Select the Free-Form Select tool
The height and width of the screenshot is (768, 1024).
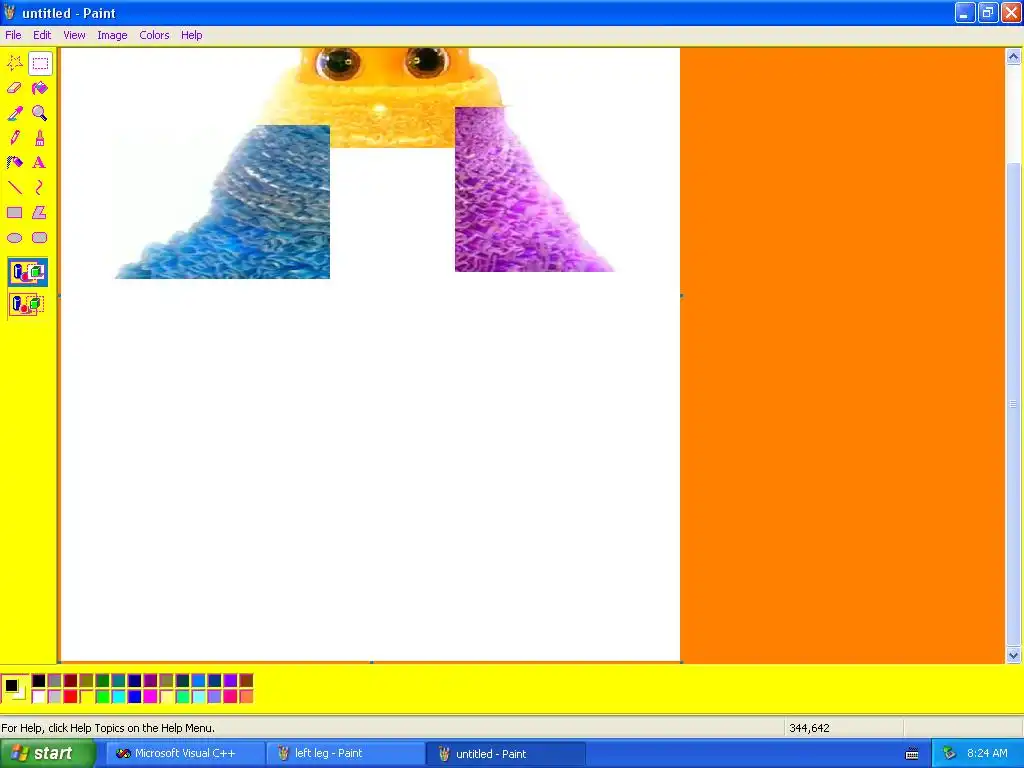[x=14, y=63]
